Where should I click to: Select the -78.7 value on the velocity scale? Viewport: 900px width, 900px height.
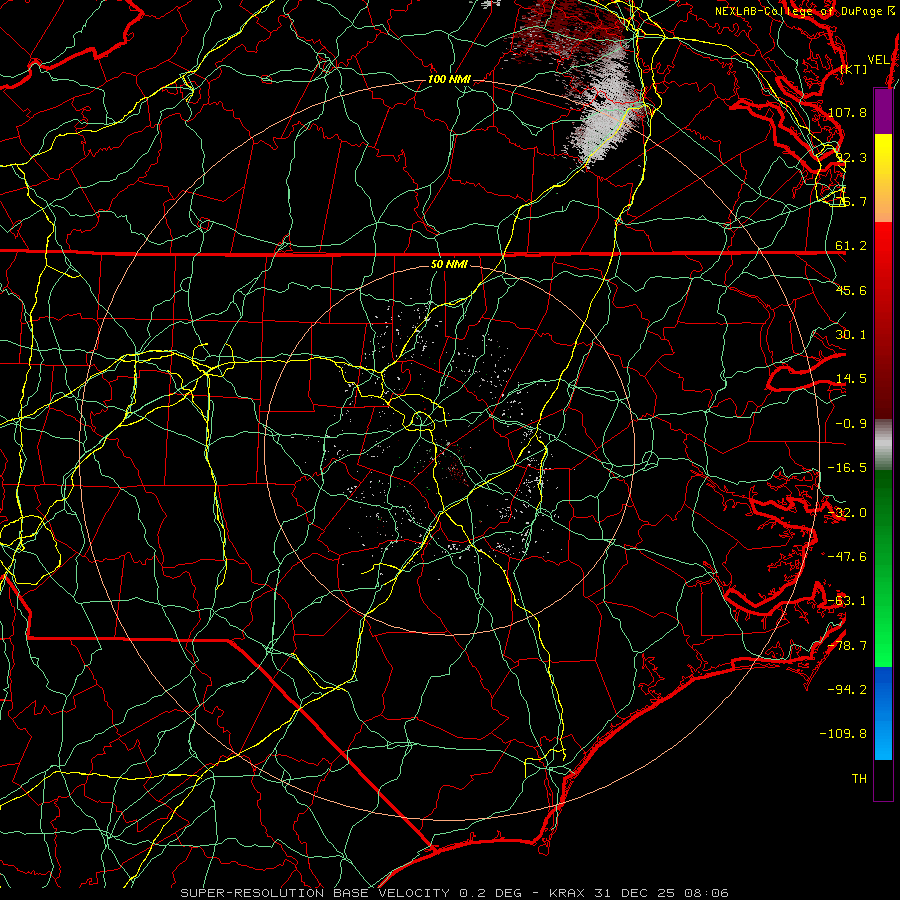coord(847,646)
